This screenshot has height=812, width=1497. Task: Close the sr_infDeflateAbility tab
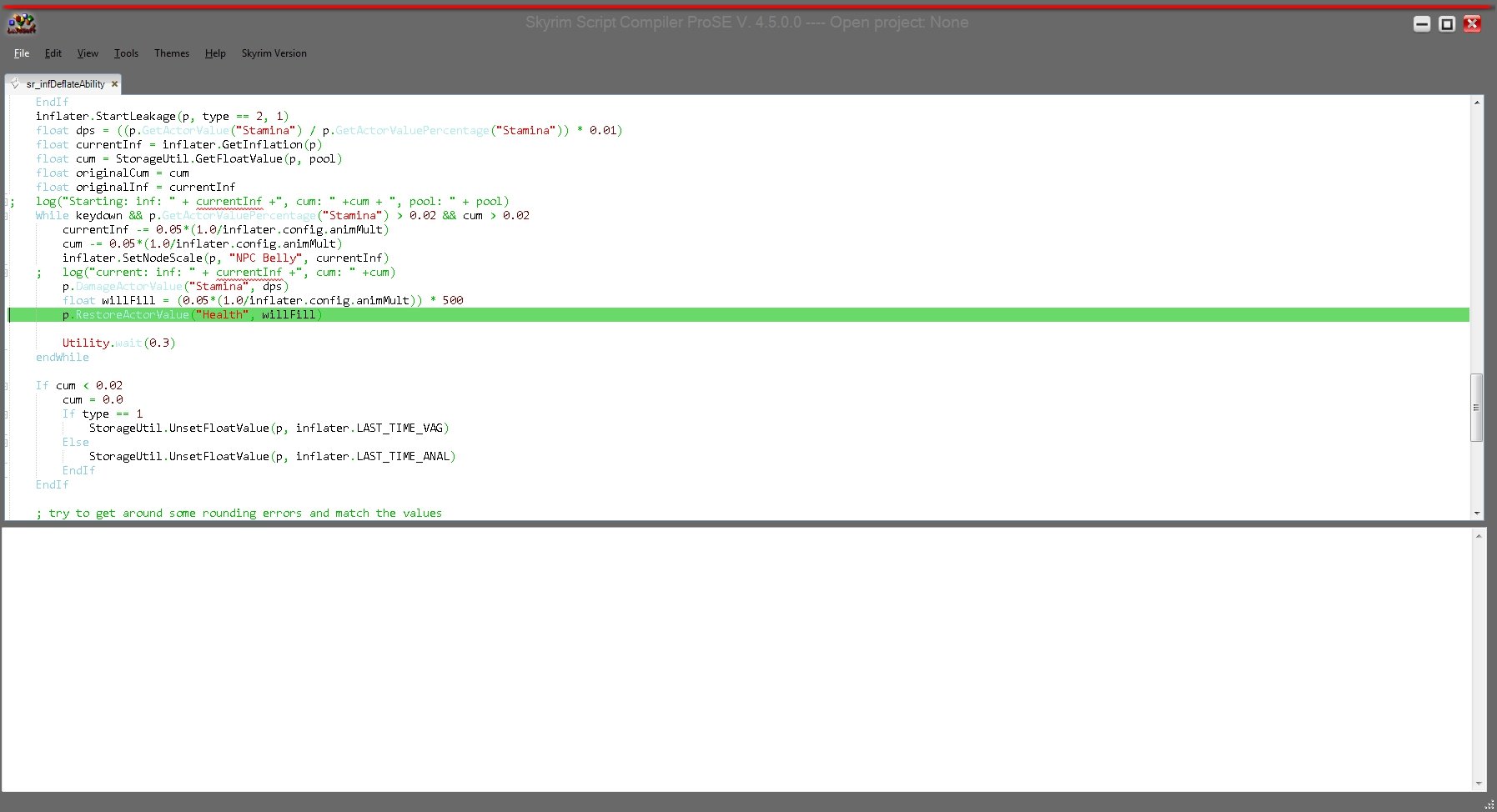tap(114, 83)
